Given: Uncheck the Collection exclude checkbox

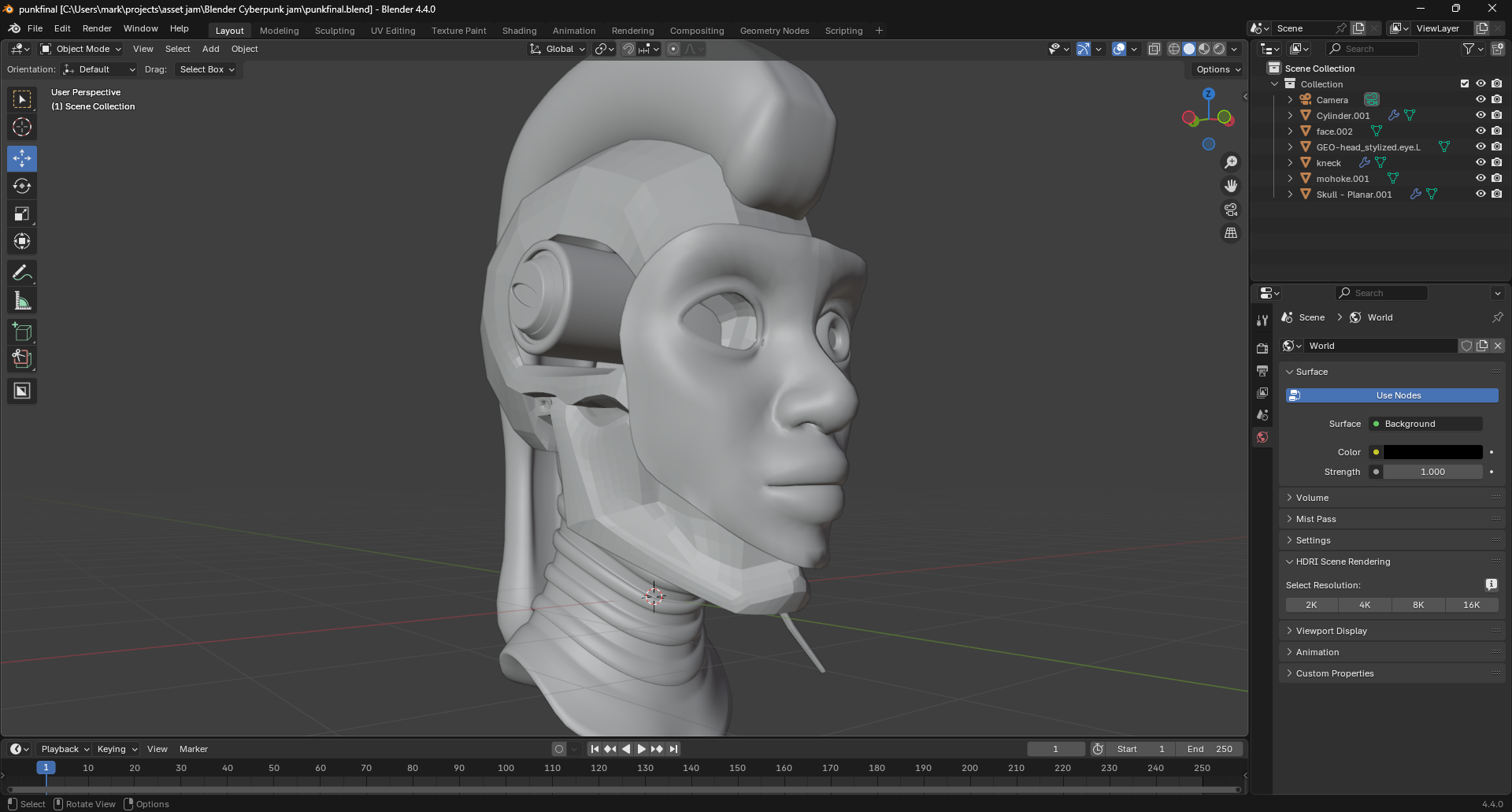Looking at the screenshot, I should coord(1465,84).
